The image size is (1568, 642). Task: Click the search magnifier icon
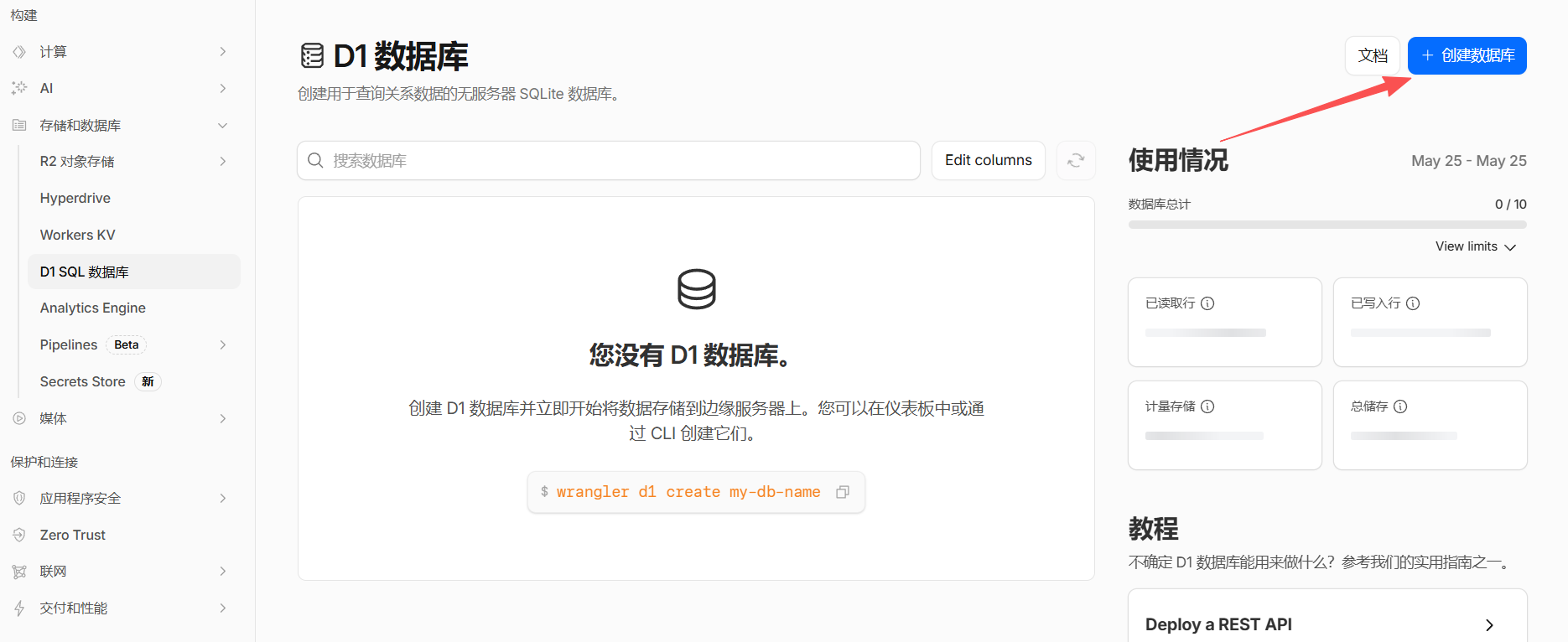pos(315,160)
